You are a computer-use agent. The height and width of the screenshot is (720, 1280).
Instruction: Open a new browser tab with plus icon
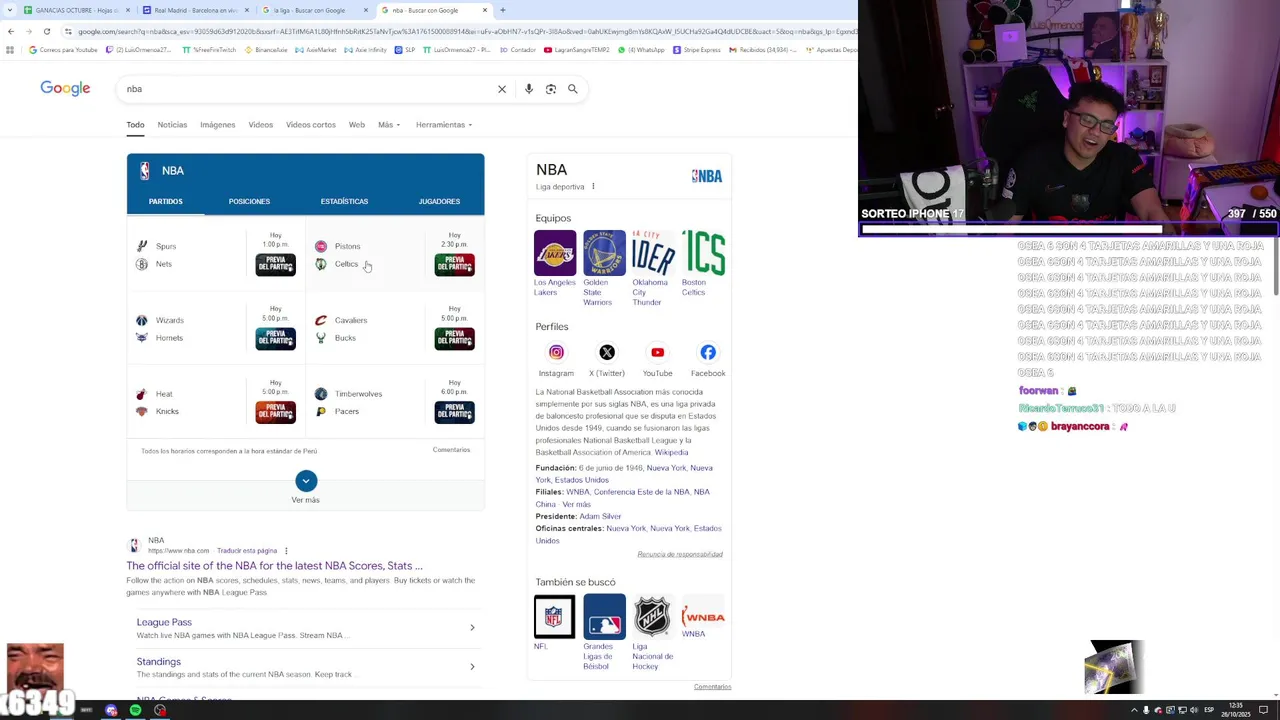click(502, 10)
